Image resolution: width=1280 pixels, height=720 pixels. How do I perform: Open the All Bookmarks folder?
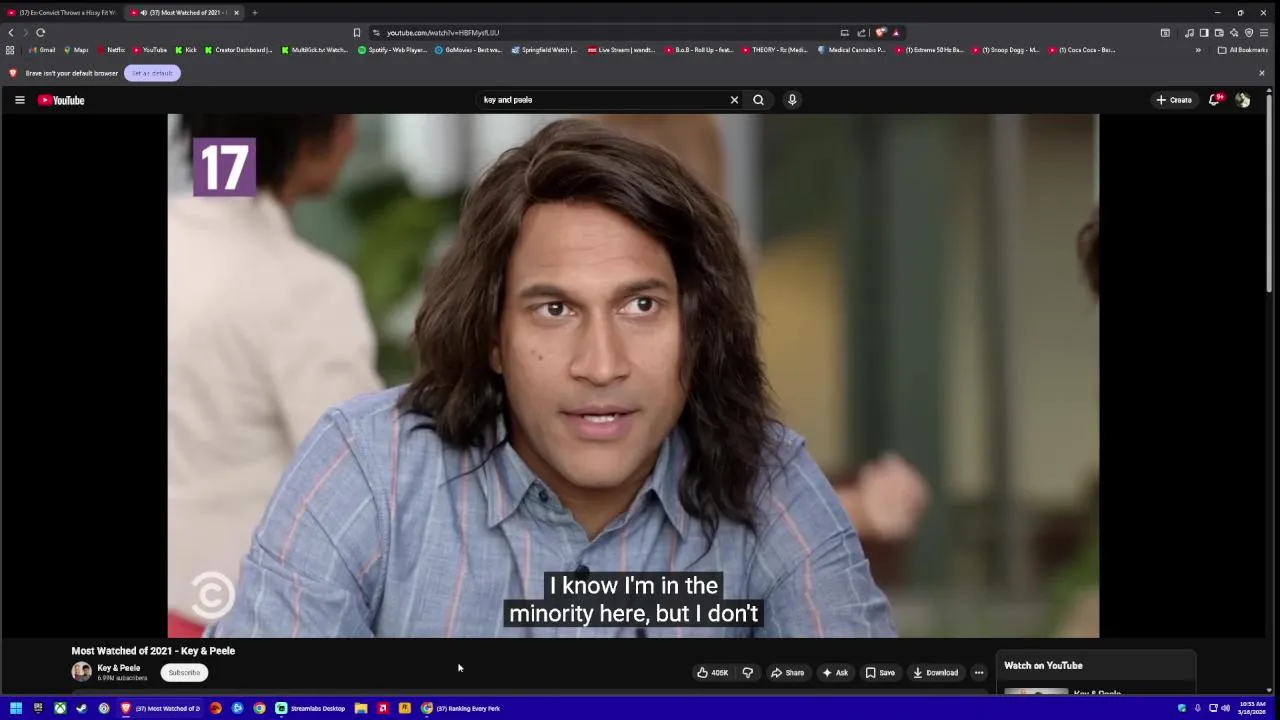click(1242, 50)
